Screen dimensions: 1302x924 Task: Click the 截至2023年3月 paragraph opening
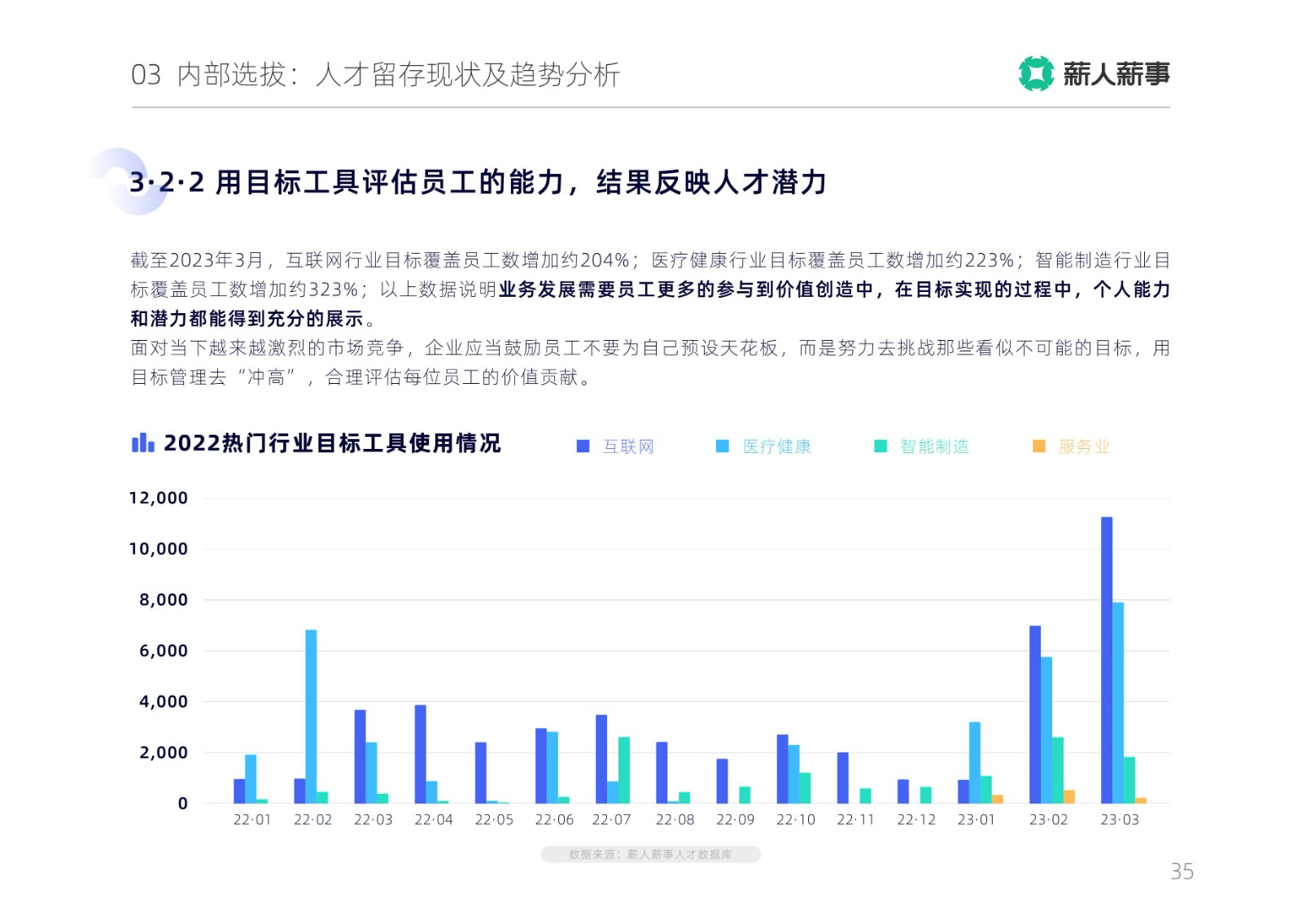(198, 260)
